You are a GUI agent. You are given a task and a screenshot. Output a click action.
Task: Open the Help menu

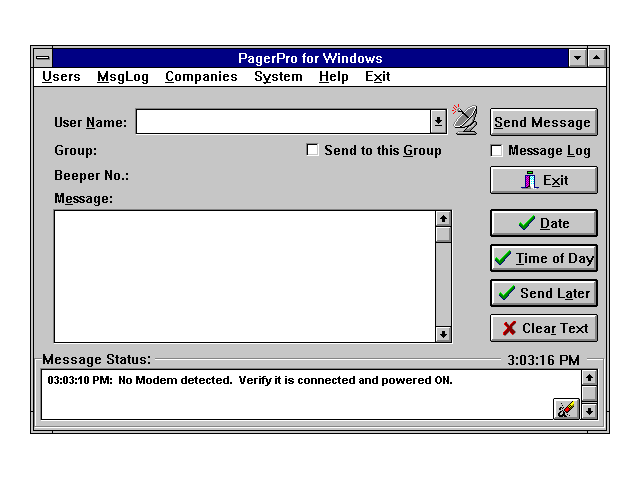[334, 76]
